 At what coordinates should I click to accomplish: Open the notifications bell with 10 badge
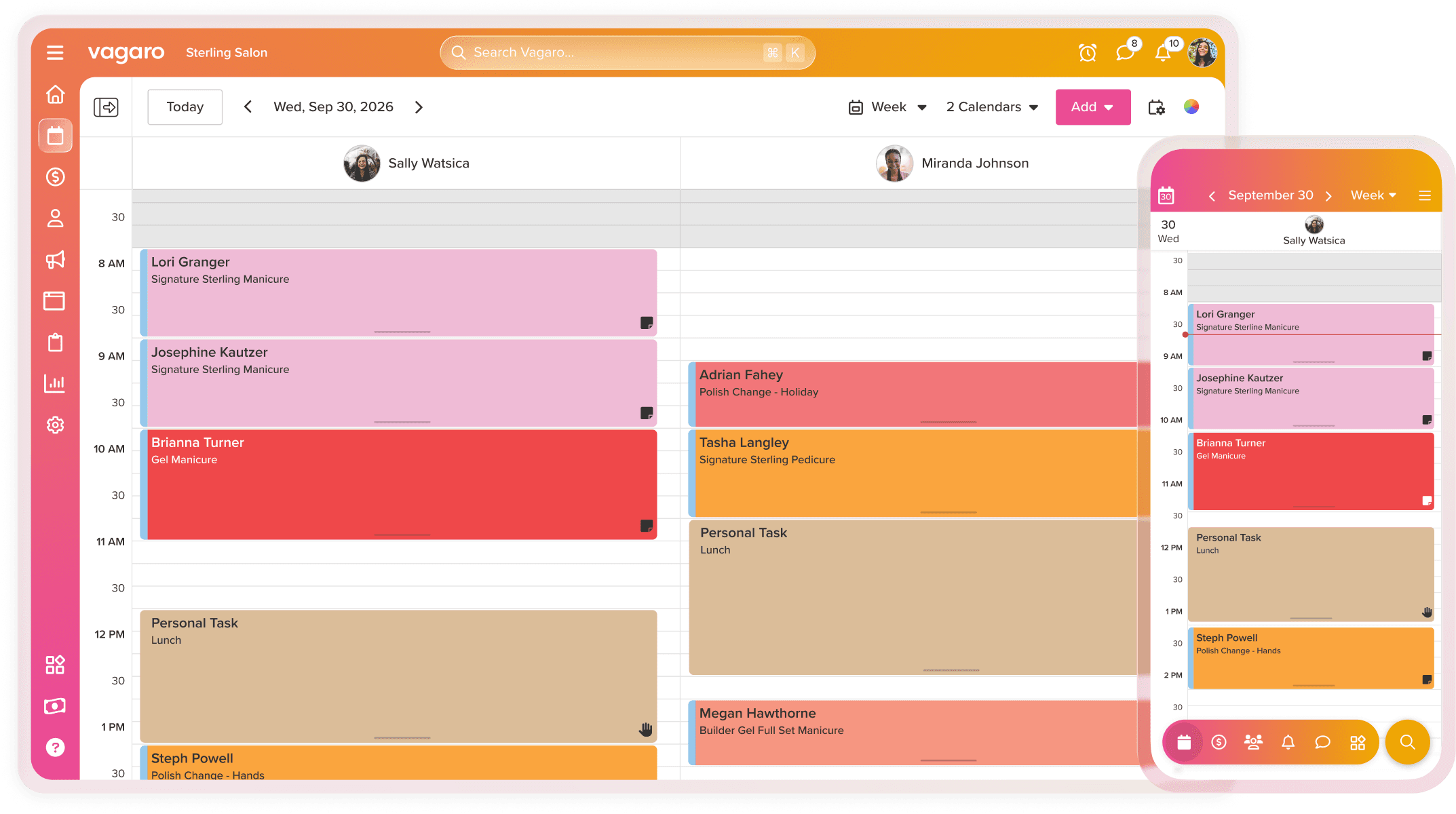1163,53
